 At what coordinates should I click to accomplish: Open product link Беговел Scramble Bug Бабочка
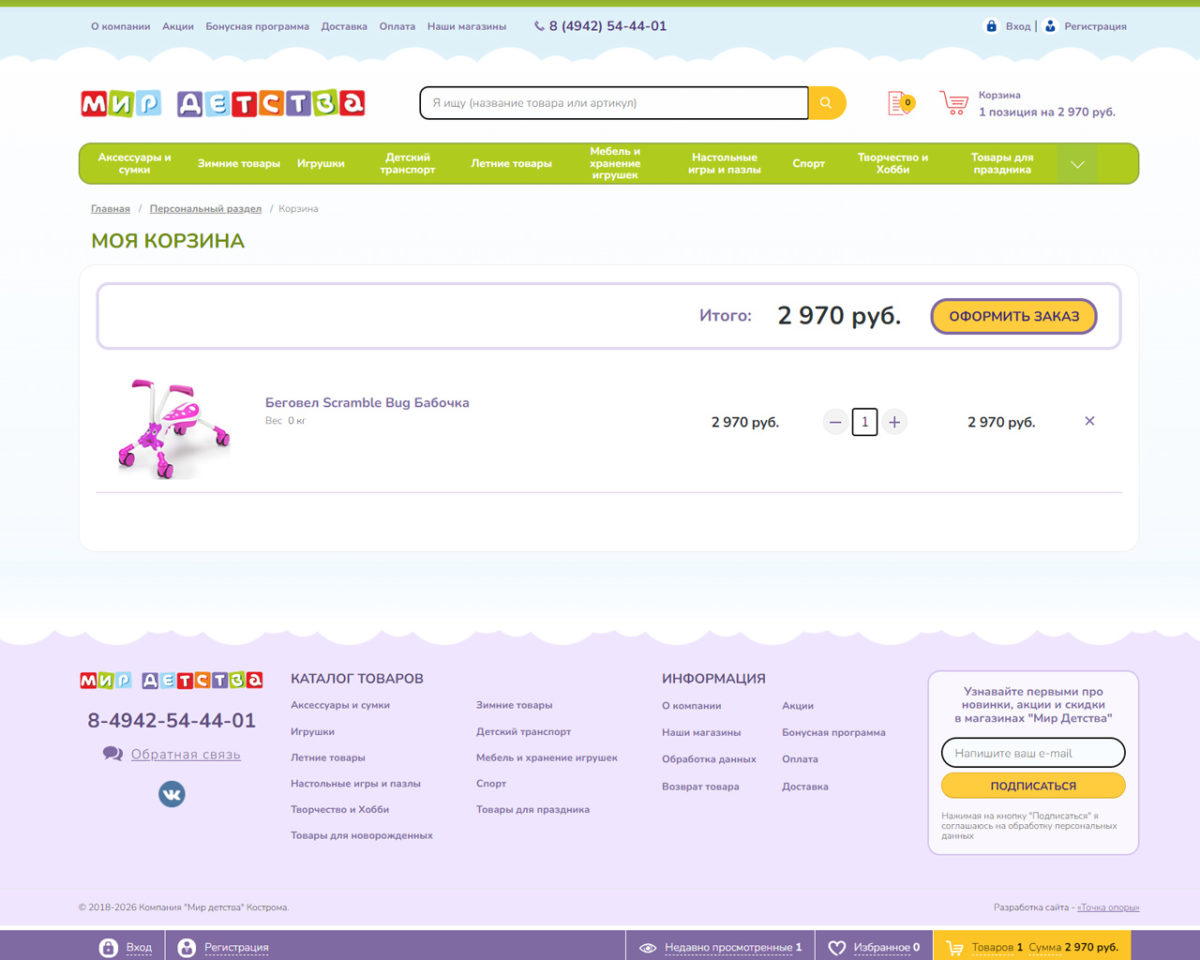pos(367,403)
